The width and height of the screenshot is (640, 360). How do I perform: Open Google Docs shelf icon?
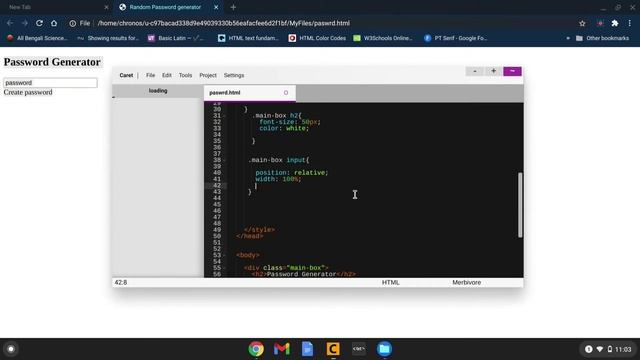point(307,349)
